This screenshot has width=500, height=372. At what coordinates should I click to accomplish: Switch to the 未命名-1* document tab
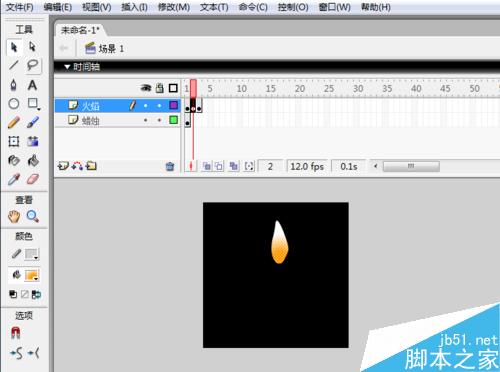[x=80, y=30]
